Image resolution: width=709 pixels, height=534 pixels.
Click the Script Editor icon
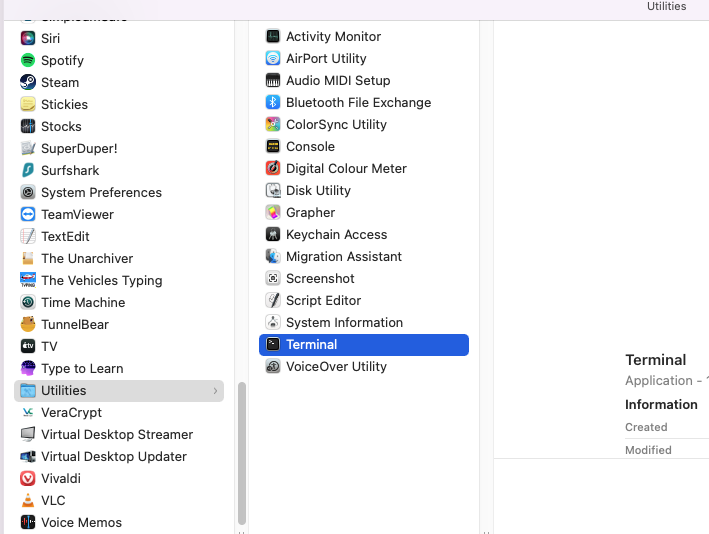click(x=273, y=300)
